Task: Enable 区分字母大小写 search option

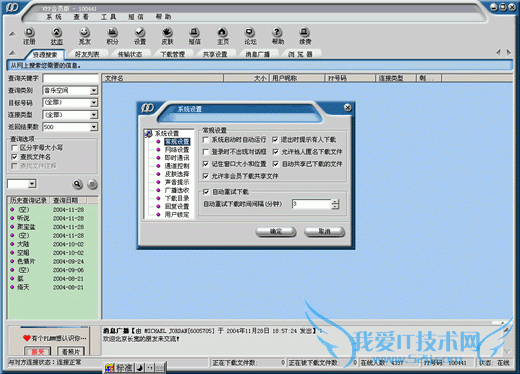Action: [14, 148]
